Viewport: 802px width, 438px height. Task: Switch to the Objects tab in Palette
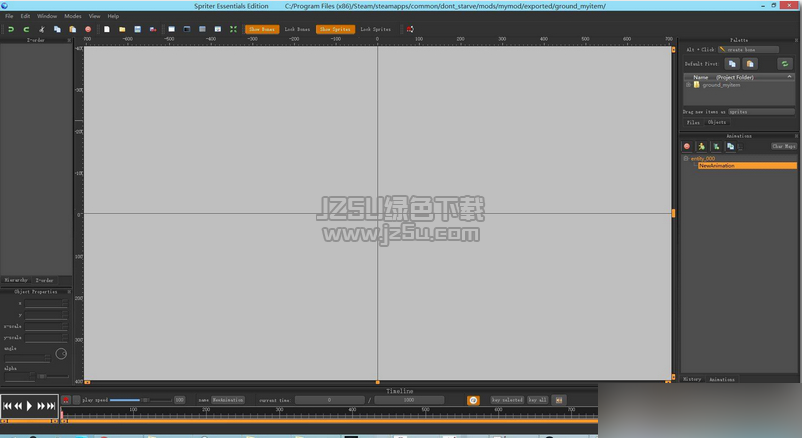[717, 122]
